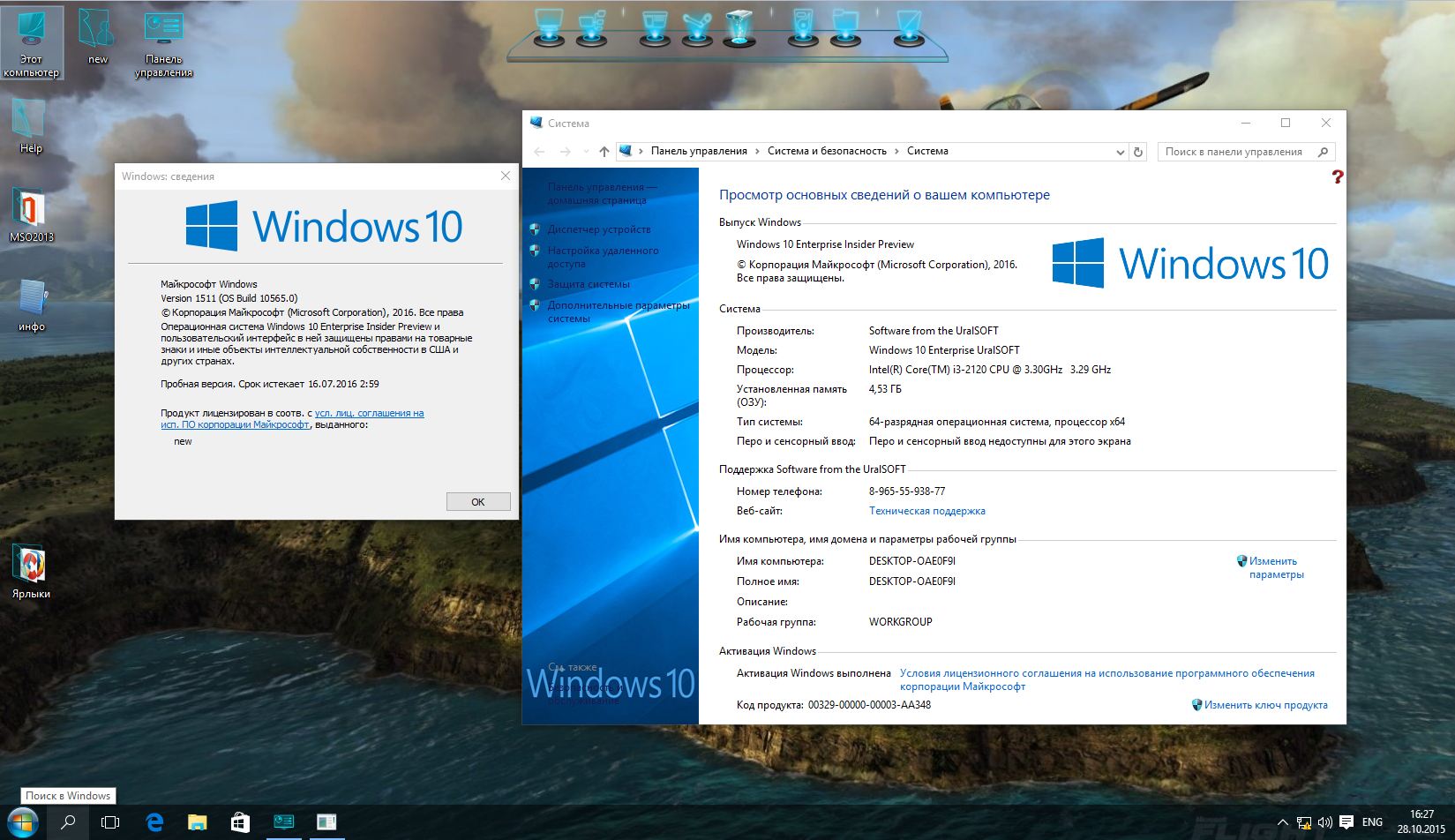
Task: Open the Action Center notifications icon
Action: [x=1346, y=822]
